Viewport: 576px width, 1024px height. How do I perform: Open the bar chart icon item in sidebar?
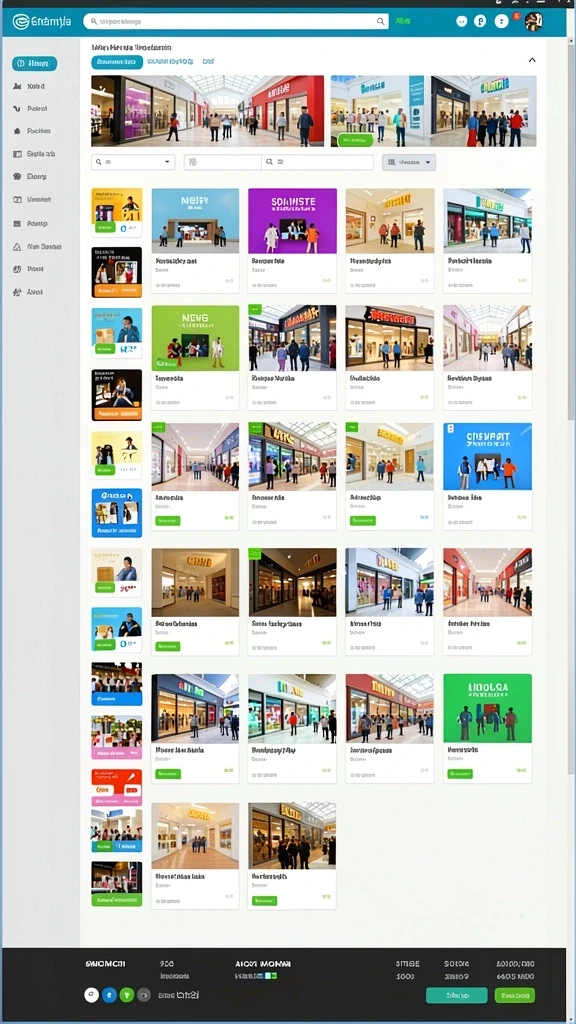click(x=18, y=86)
